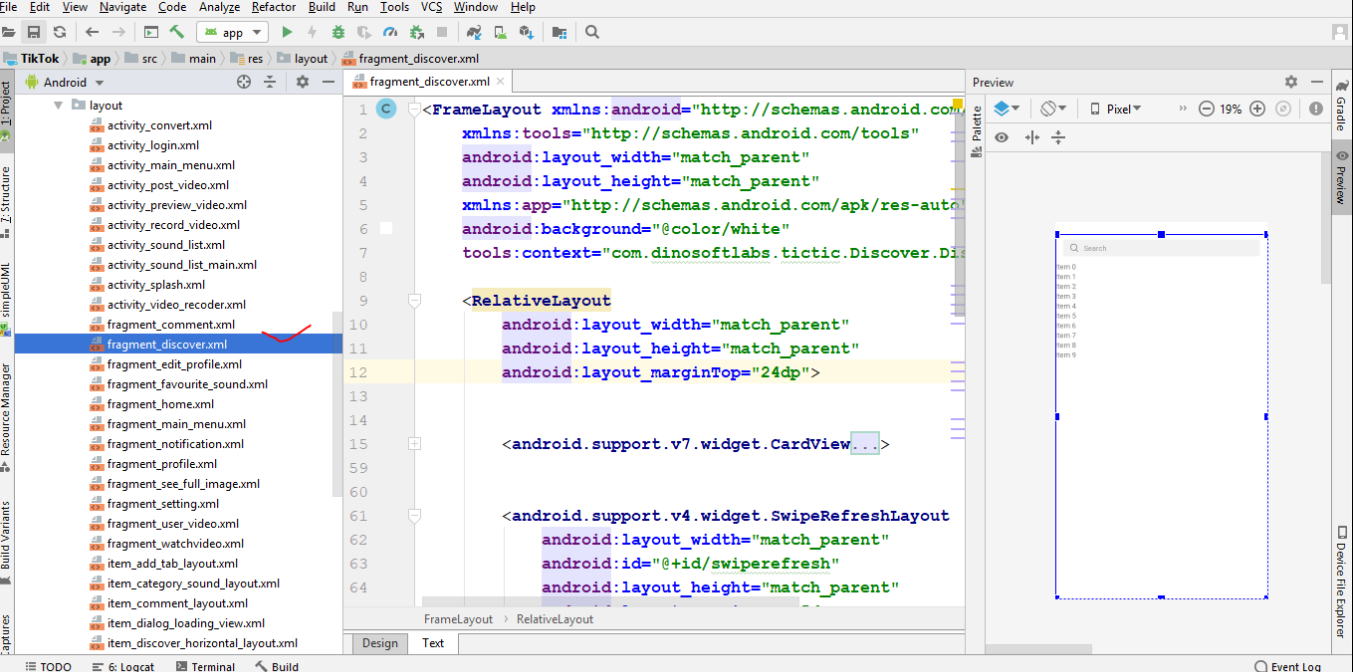Toggle the Build Variants tool window tab
This screenshot has height=672, width=1353.
(6, 542)
